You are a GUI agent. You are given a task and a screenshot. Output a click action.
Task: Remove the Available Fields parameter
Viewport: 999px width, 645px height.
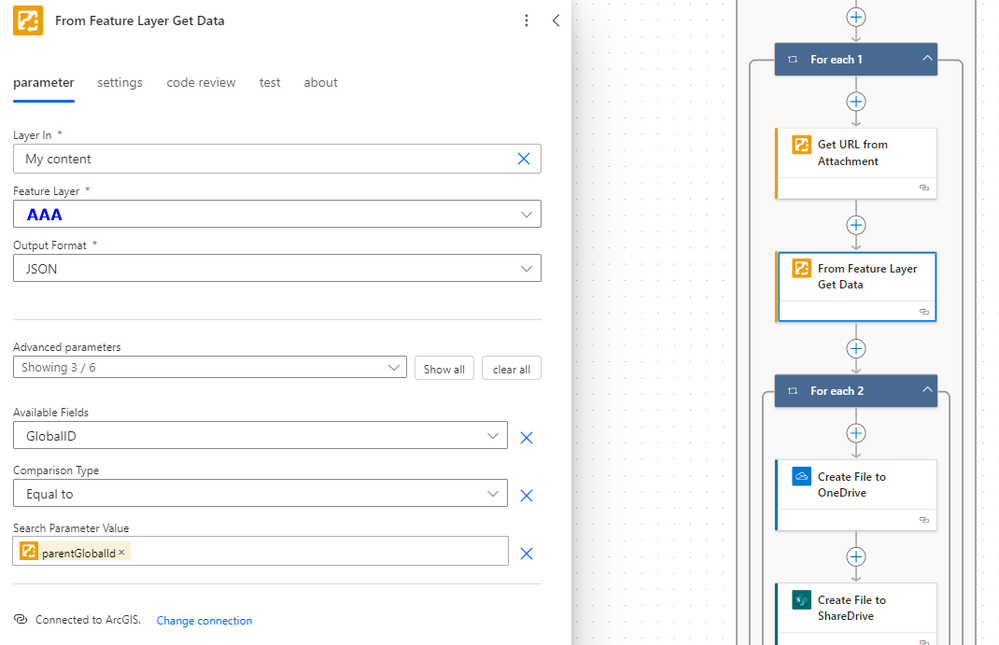click(x=527, y=437)
